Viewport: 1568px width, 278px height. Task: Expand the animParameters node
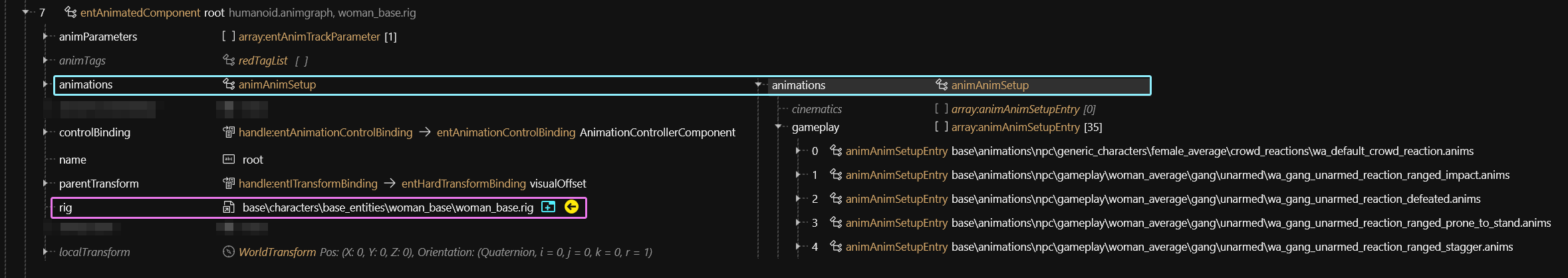(x=45, y=37)
